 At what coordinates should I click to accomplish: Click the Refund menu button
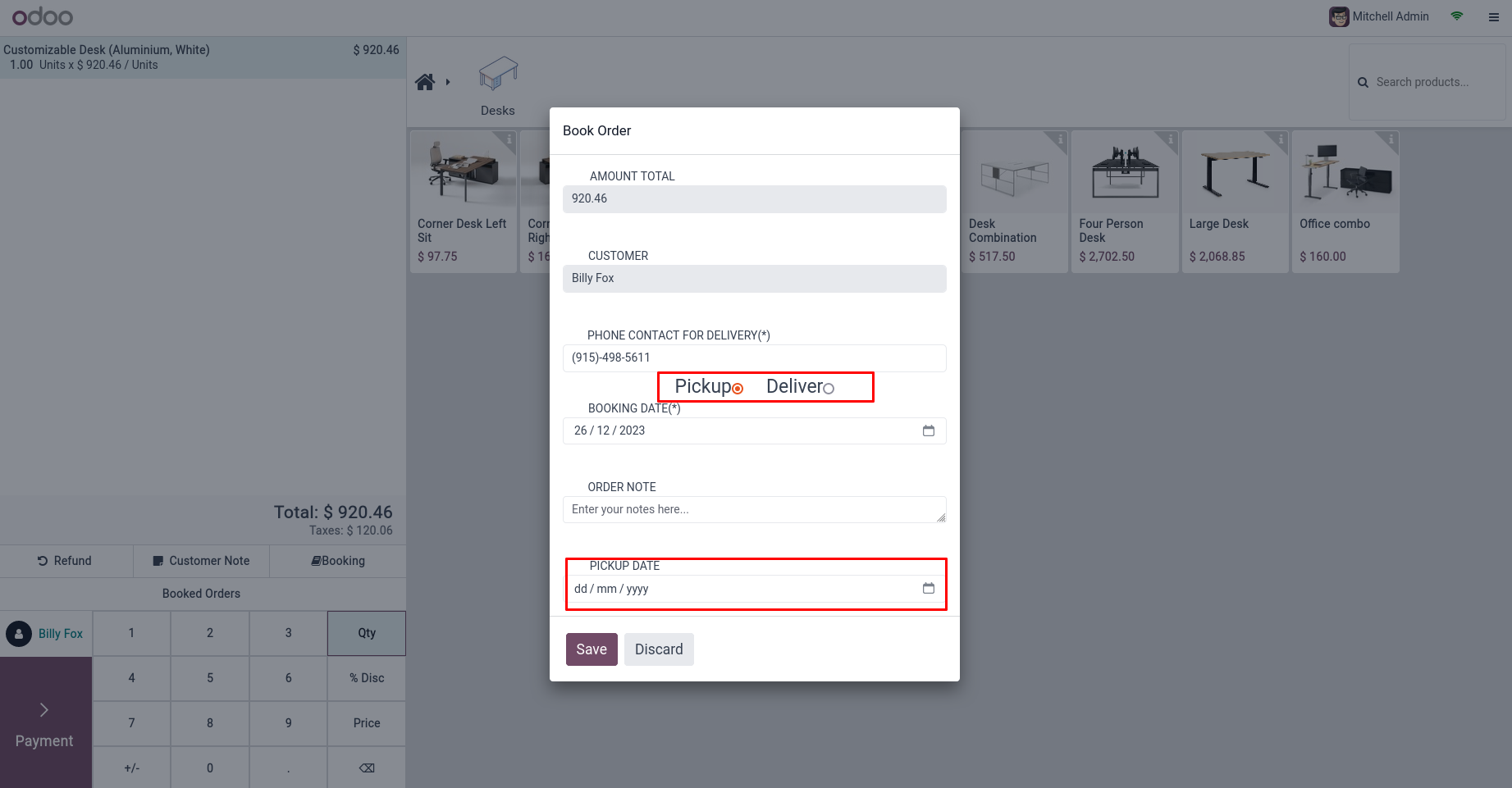(66, 561)
